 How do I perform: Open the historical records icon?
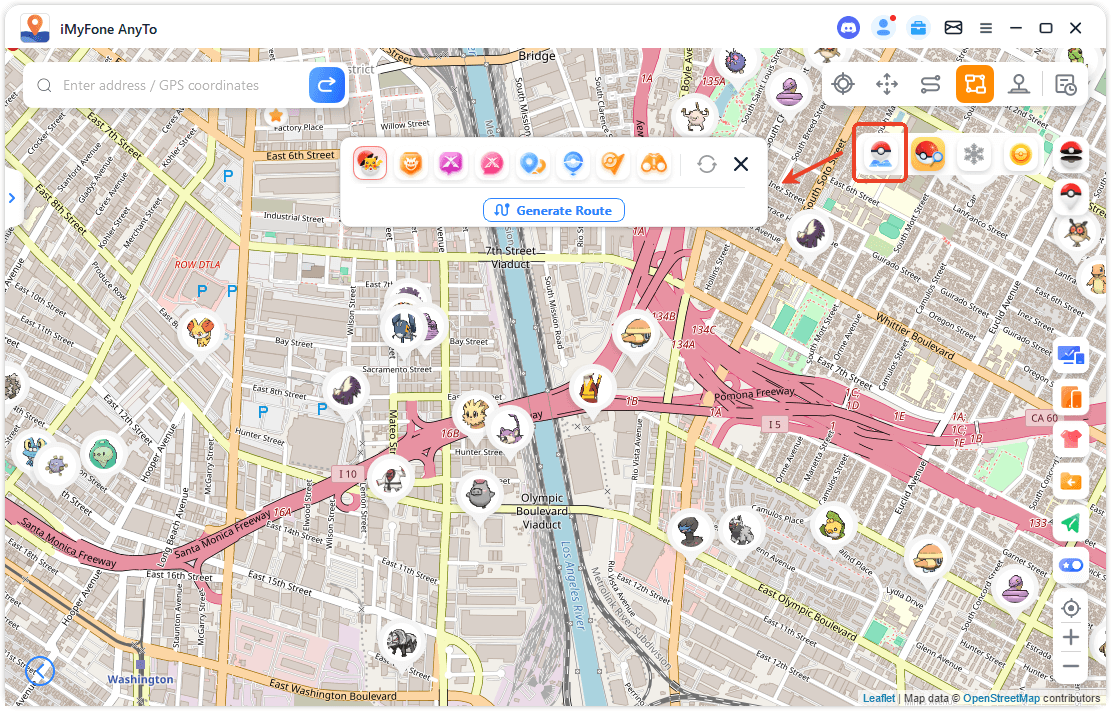[1066, 84]
